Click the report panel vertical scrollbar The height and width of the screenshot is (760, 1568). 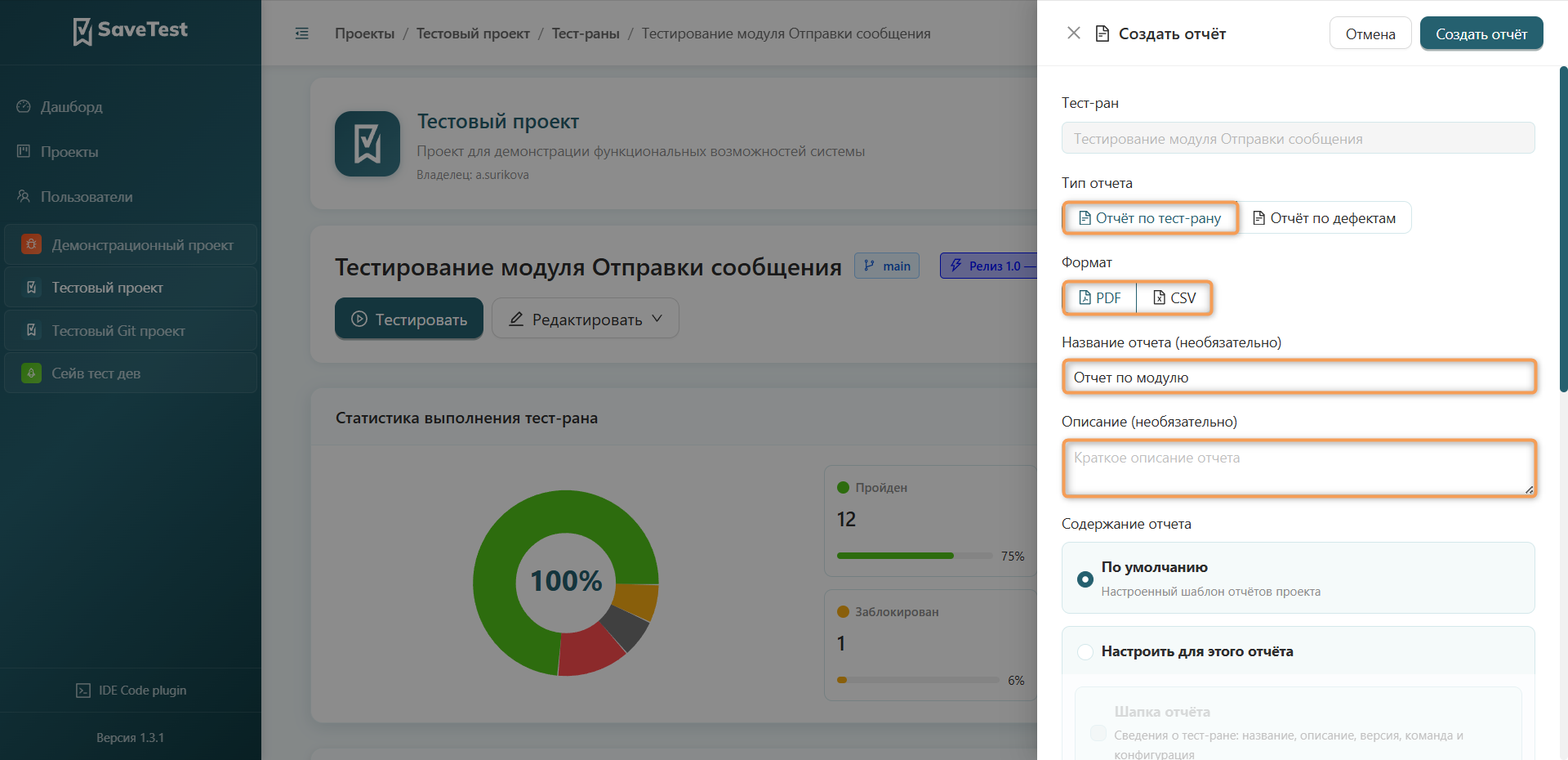(x=1563, y=229)
